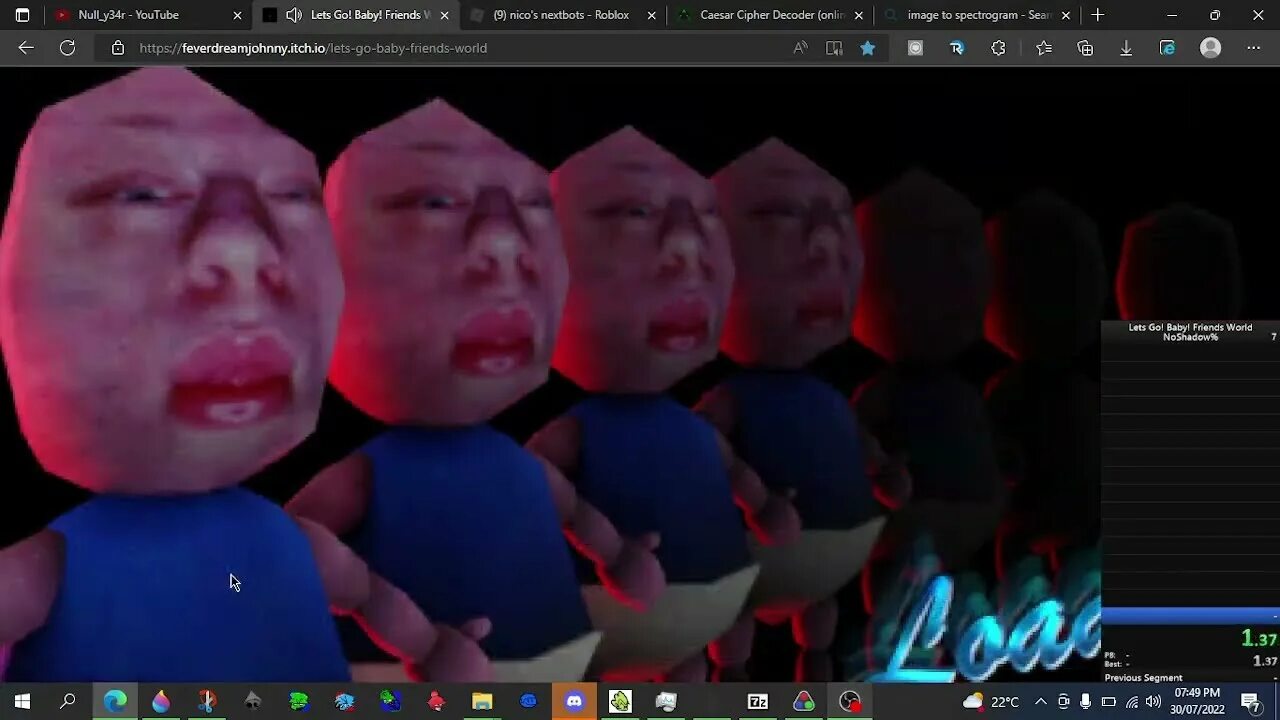Screen dimensions: 1280x720
Task: Open the gray heart extension icon
Action: pyautogui.click(x=915, y=48)
